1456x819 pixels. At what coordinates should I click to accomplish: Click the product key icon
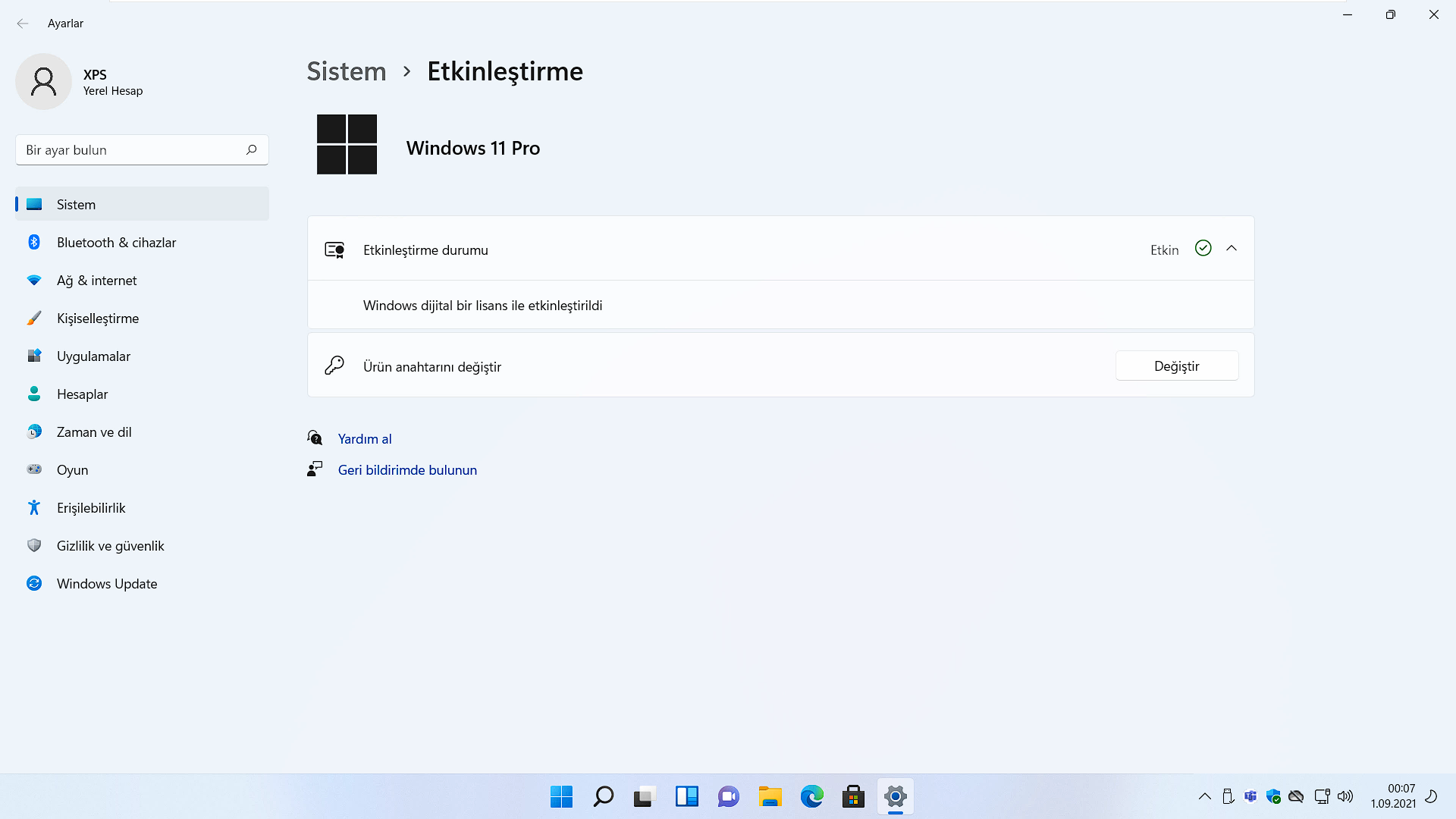334,366
